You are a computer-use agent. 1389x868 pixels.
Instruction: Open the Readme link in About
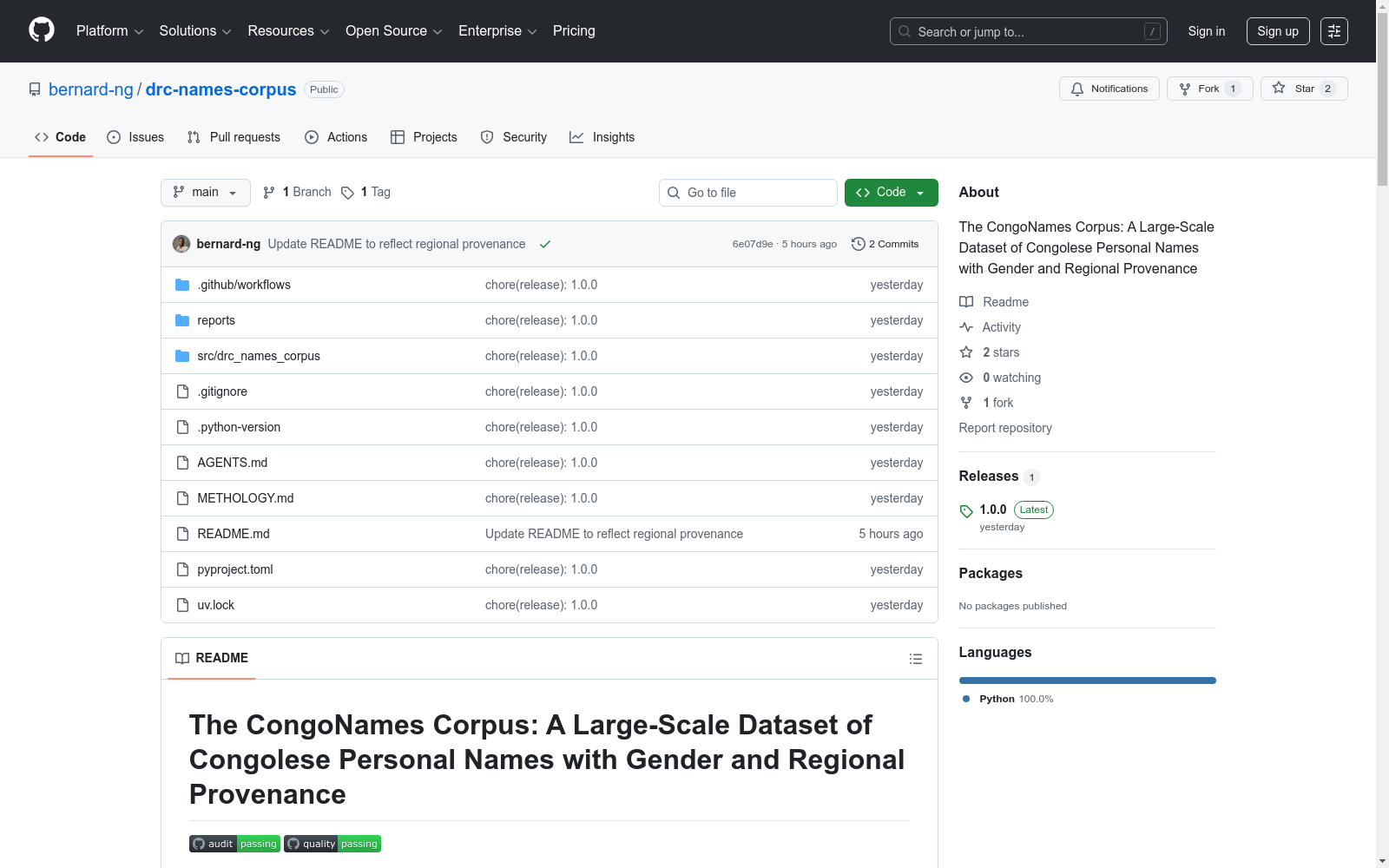click(994, 302)
